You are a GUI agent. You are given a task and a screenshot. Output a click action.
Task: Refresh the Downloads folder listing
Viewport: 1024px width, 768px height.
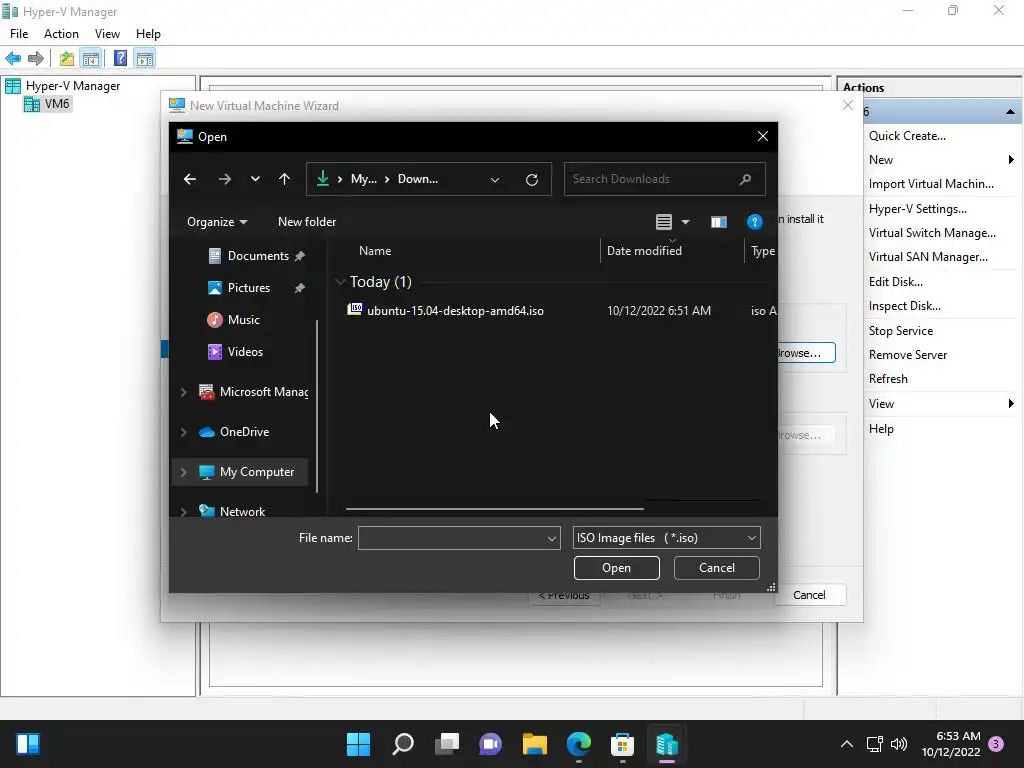pyautogui.click(x=532, y=180)
